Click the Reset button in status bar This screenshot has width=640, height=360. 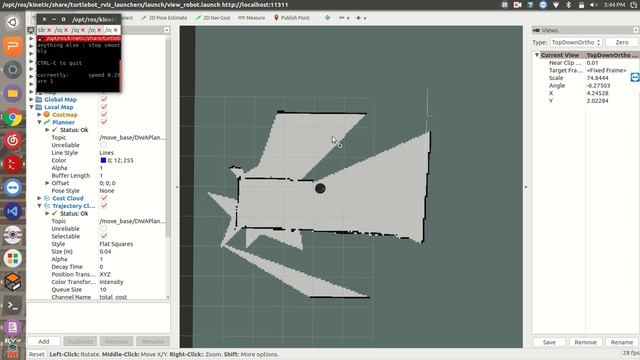point(37,354)
